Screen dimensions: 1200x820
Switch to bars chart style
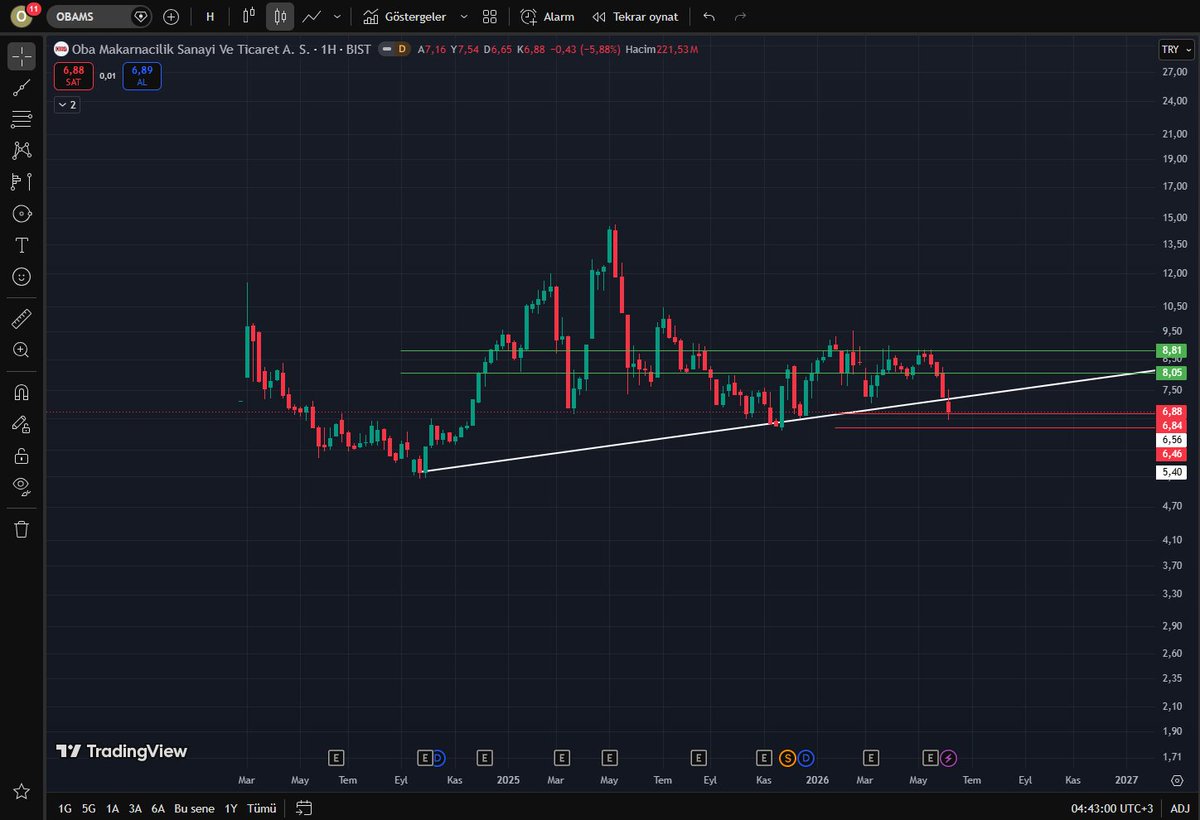point(249,17)
